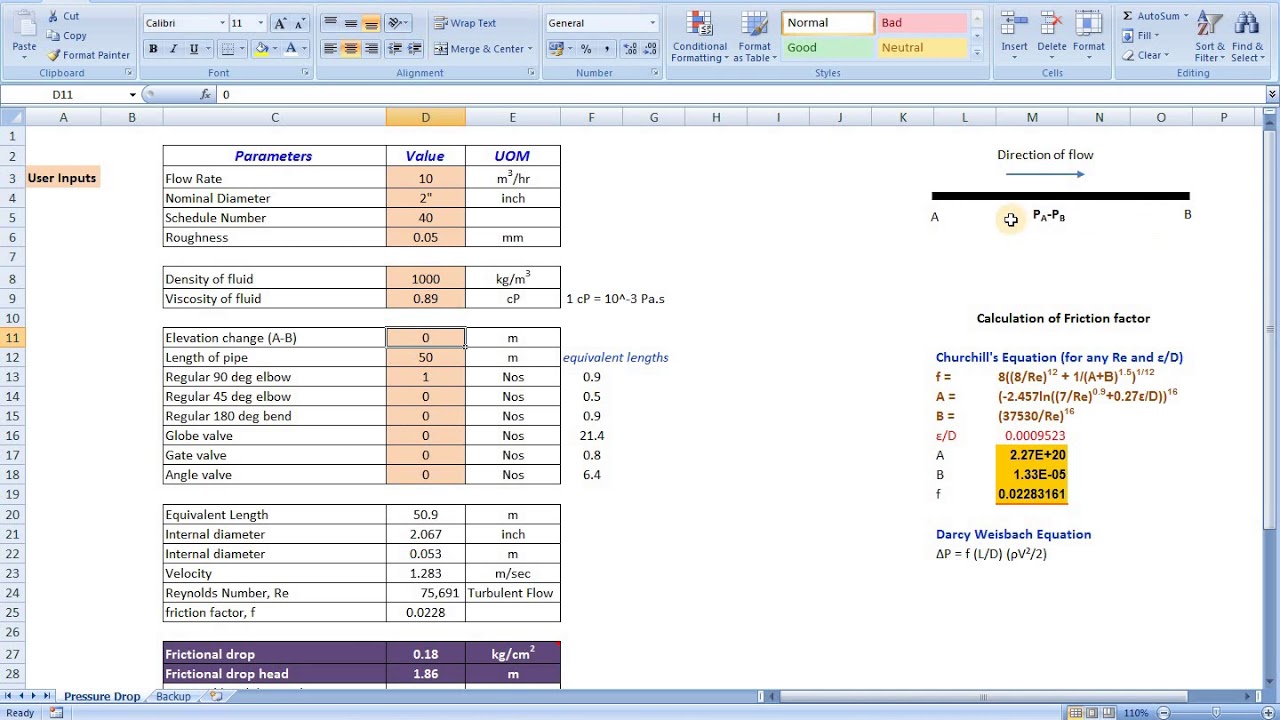Select row 11 header
Viewport: 1280px width, 720px height.
[13, 338]
